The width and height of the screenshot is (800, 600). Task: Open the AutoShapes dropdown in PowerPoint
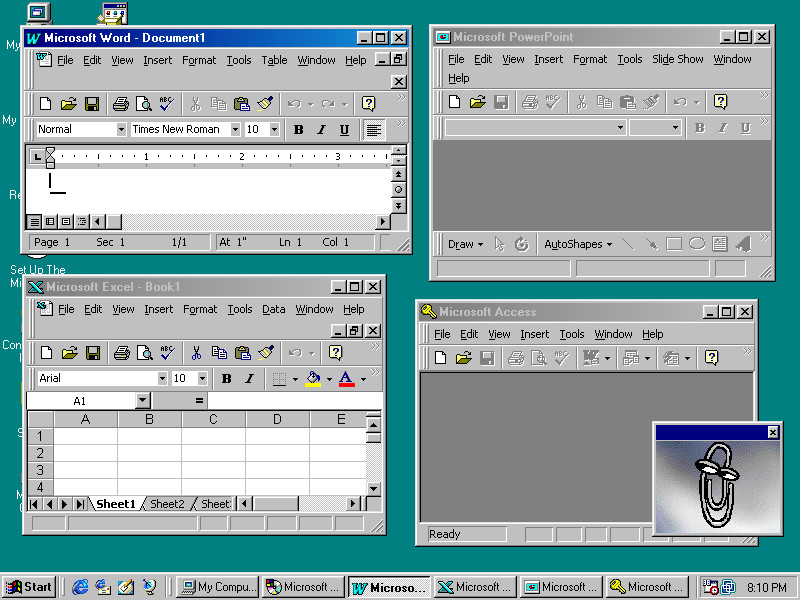tap(578, 244)
